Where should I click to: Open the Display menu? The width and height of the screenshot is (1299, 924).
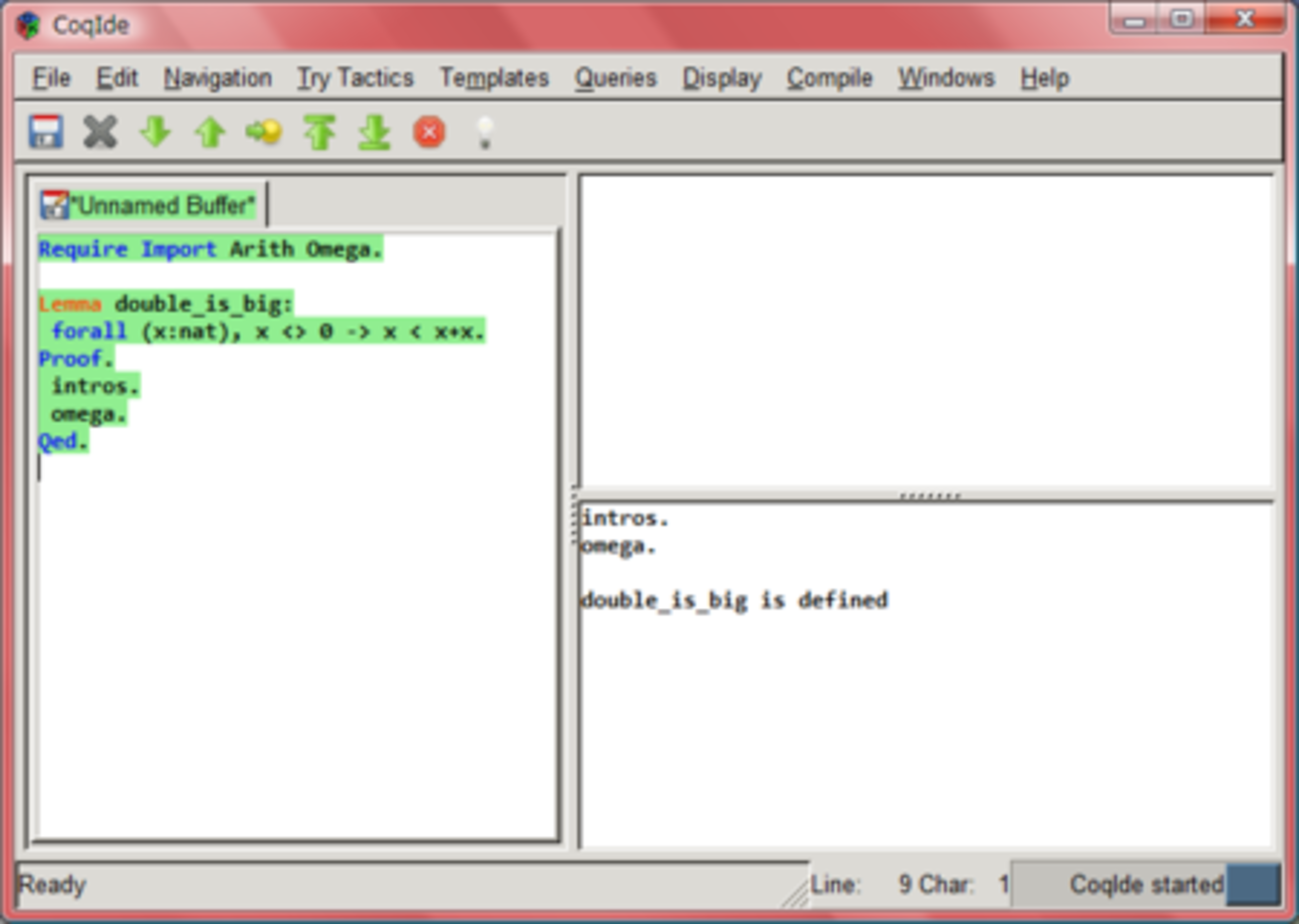[722, 78]
